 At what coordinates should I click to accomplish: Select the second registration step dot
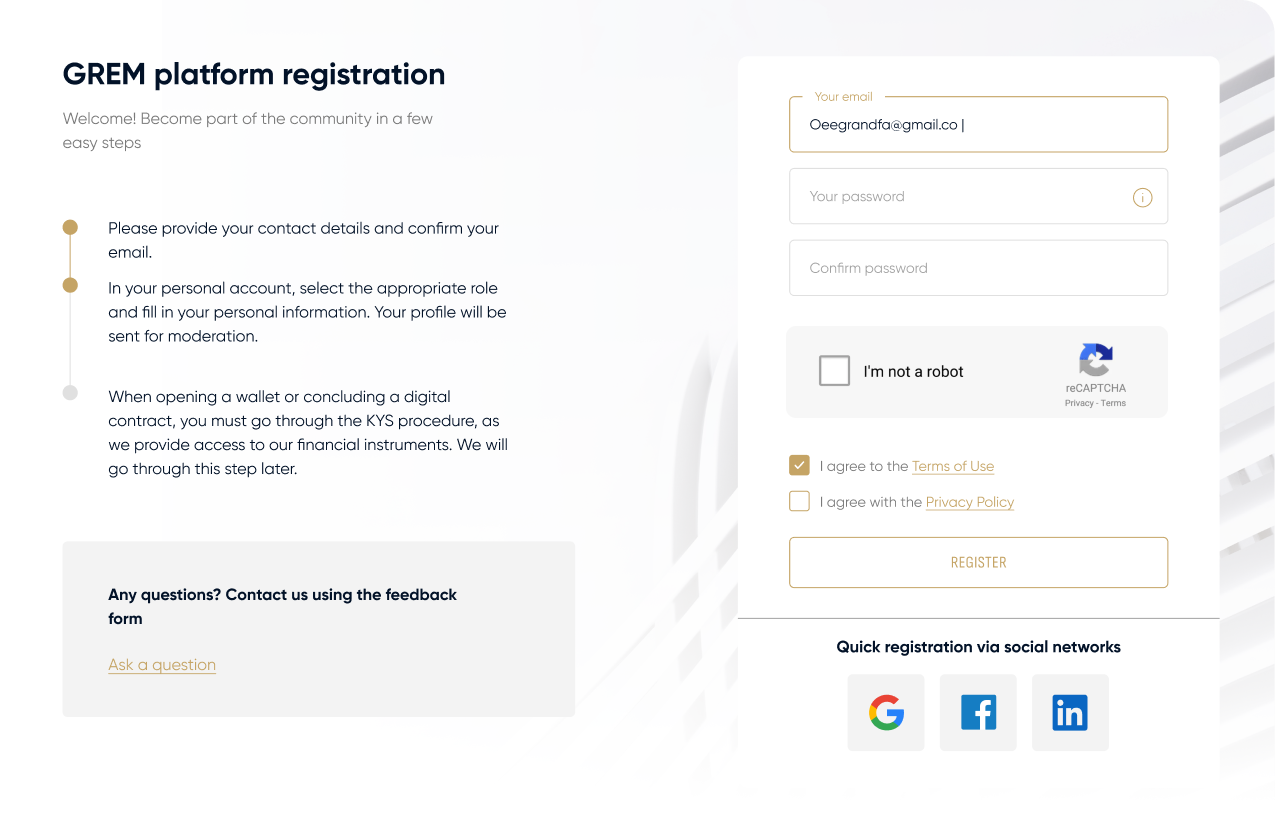coord(70,285)
